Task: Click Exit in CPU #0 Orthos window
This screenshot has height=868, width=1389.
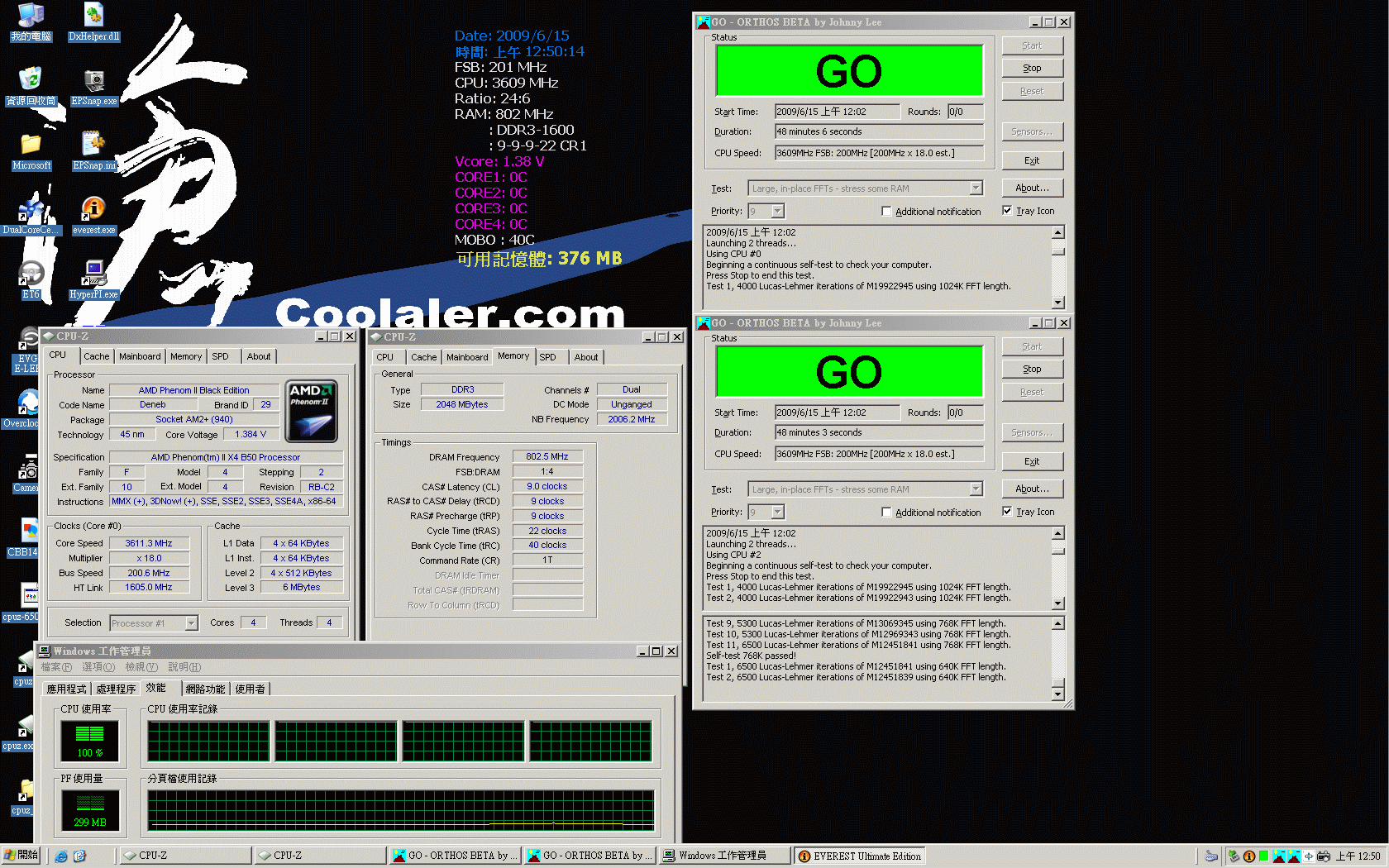Action: [1032, 160]
